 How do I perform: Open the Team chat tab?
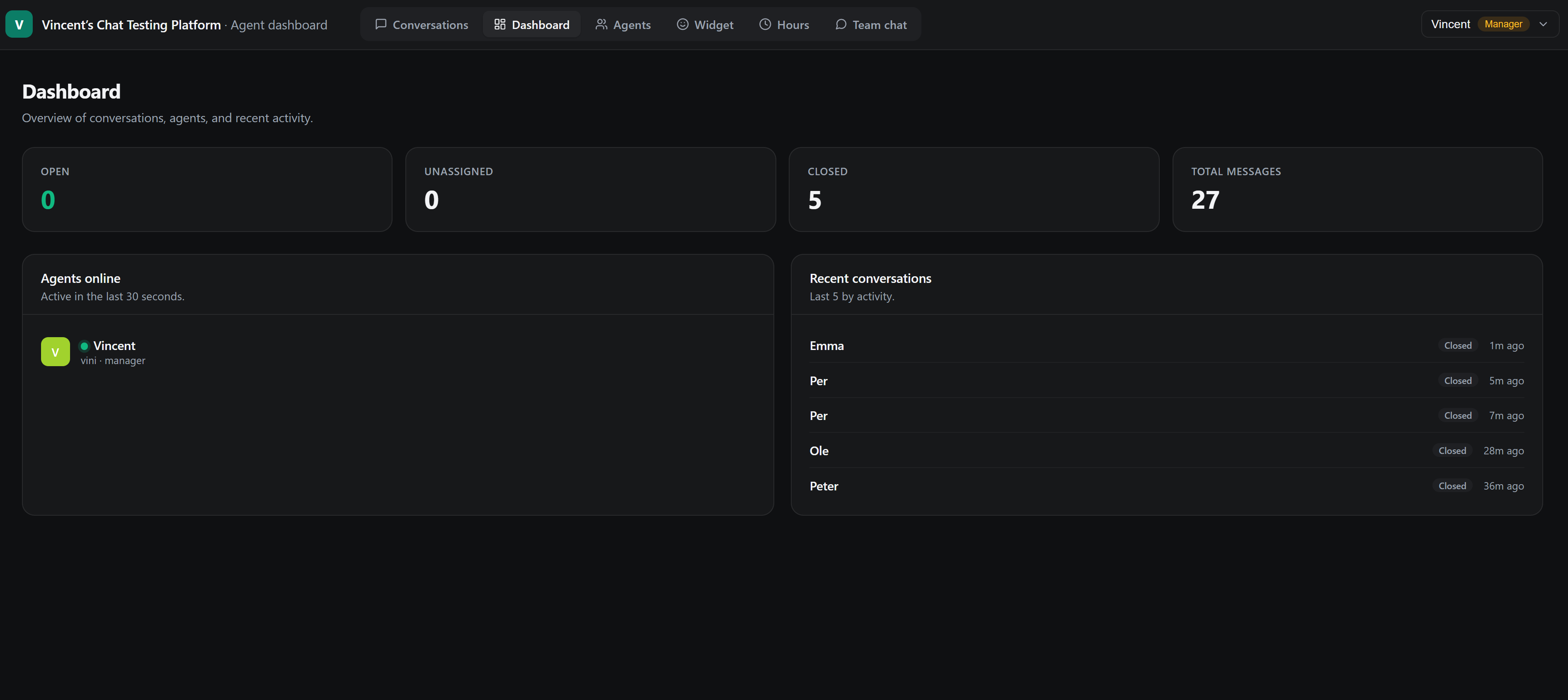pyautogui.click(x=870, y=24)
